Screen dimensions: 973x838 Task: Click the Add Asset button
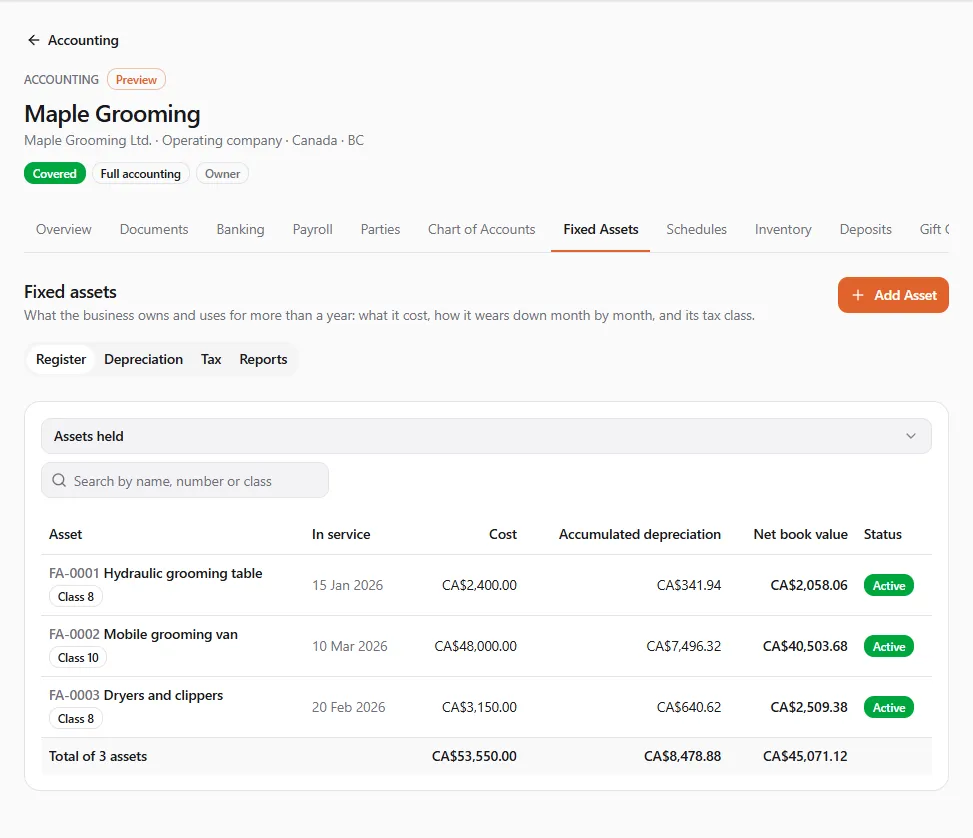(893, 295)
